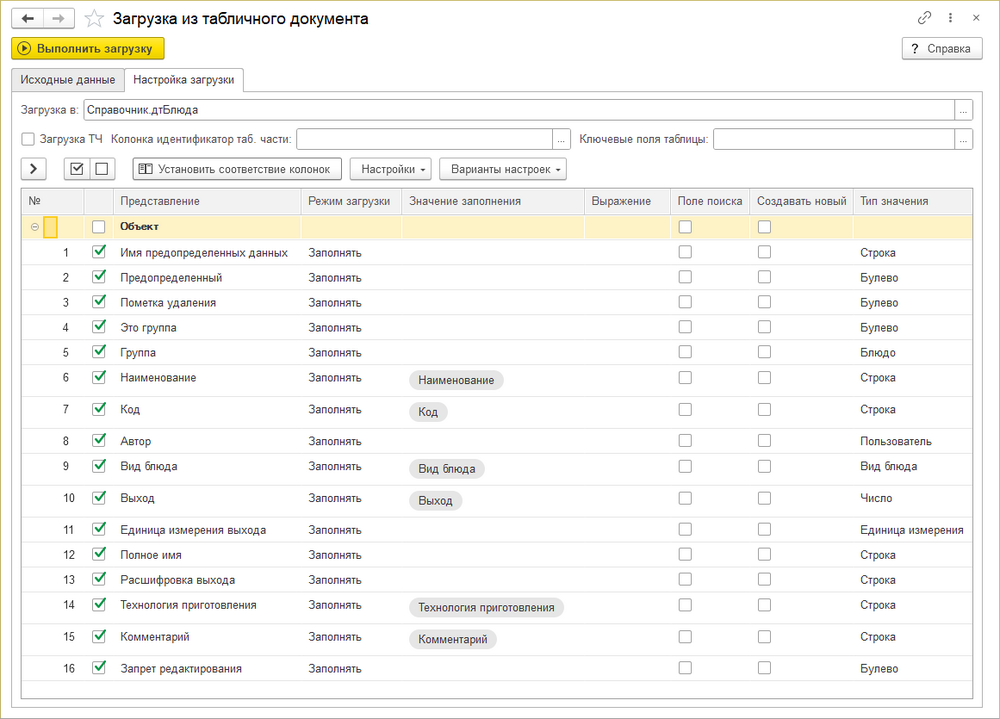This screenshot has width=1000, height=719.
Task: Click the right chevron expand button
Action: pos(33,169)
